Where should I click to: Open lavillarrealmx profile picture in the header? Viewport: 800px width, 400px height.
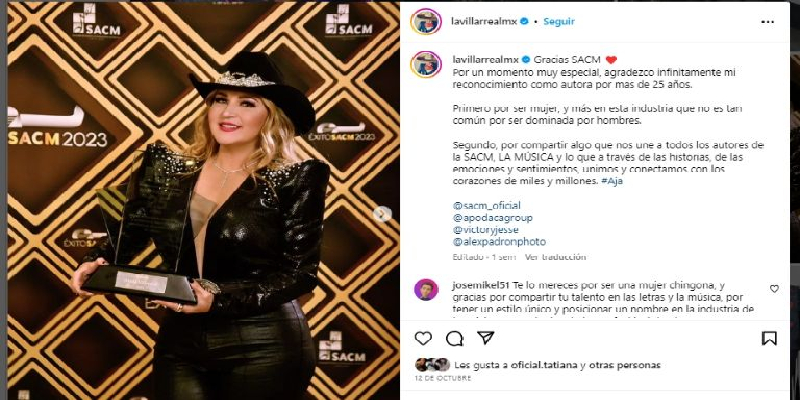[x=426, y=21]
